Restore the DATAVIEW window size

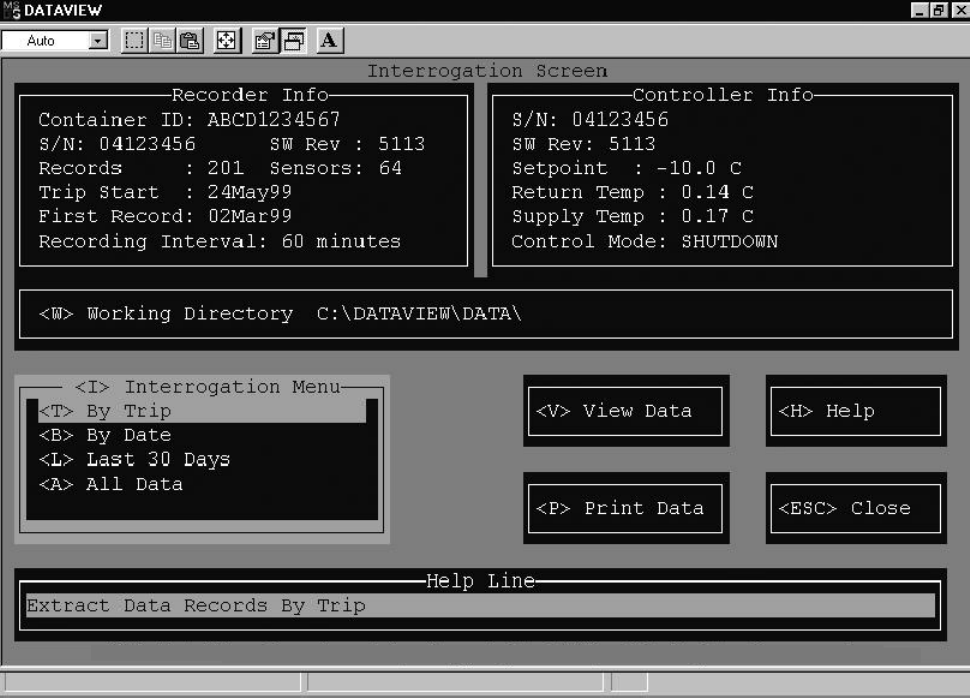939,10
